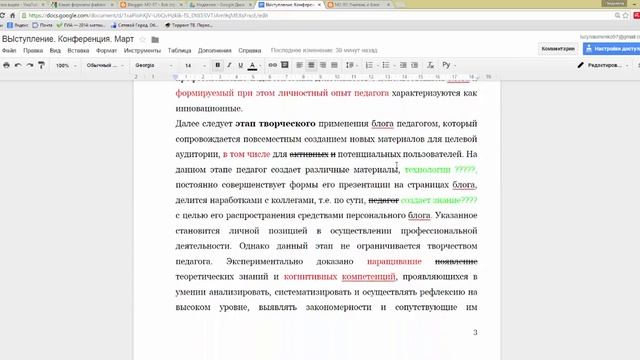
Task: Toggle bold formatting
Action: tap(218, 65)
